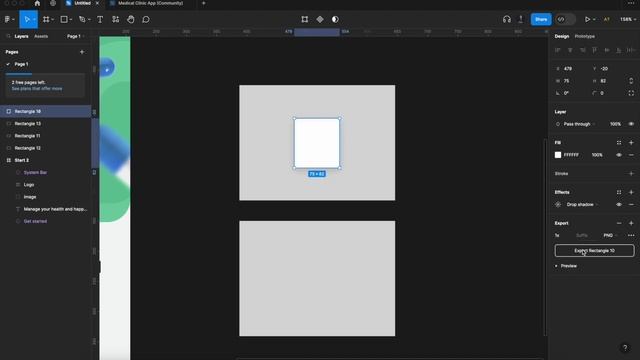The width and height of the screenshot is (640, 360).
Task: Add a new effect with plus icon
Action: tap(631, 192)
